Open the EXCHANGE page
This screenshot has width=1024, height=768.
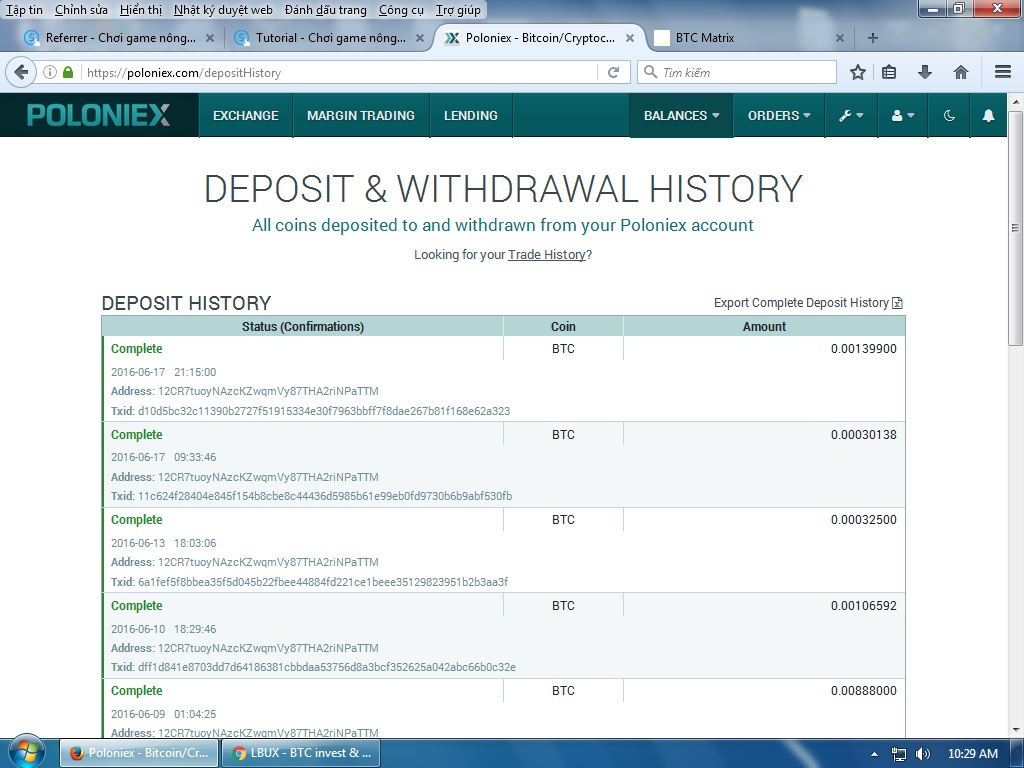pyautogui.click(x=246, y=116)
